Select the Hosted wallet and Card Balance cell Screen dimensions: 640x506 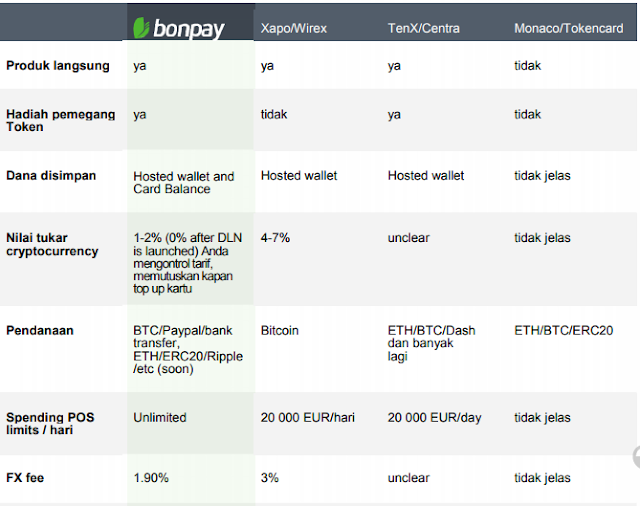pyautogui.click(x=184, y=182)
